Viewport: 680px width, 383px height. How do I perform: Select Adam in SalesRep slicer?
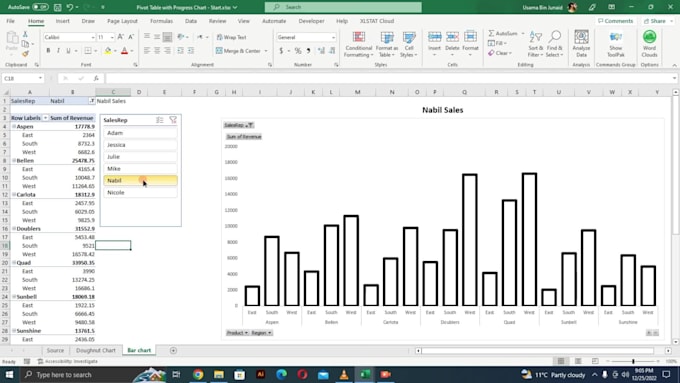tap(140, 133)
